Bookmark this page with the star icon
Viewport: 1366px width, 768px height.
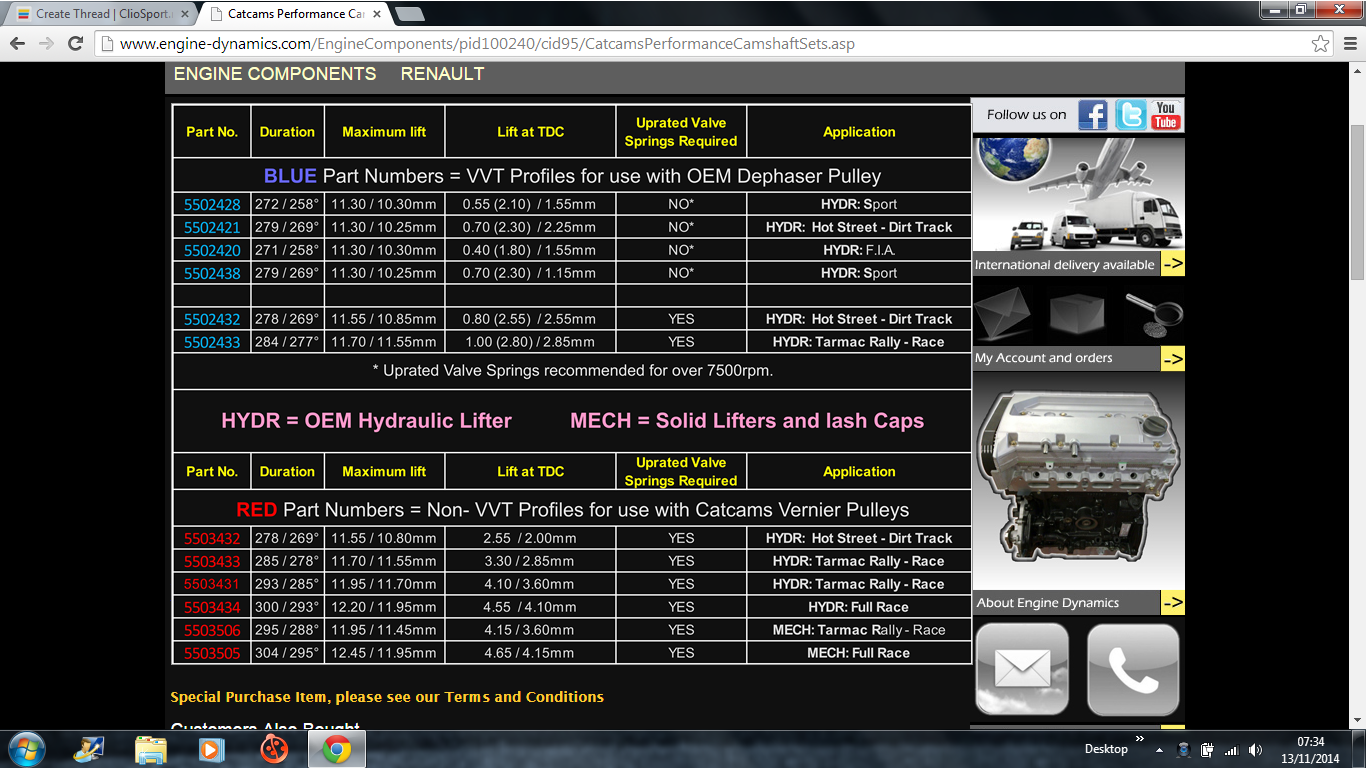coord(1321,44)
